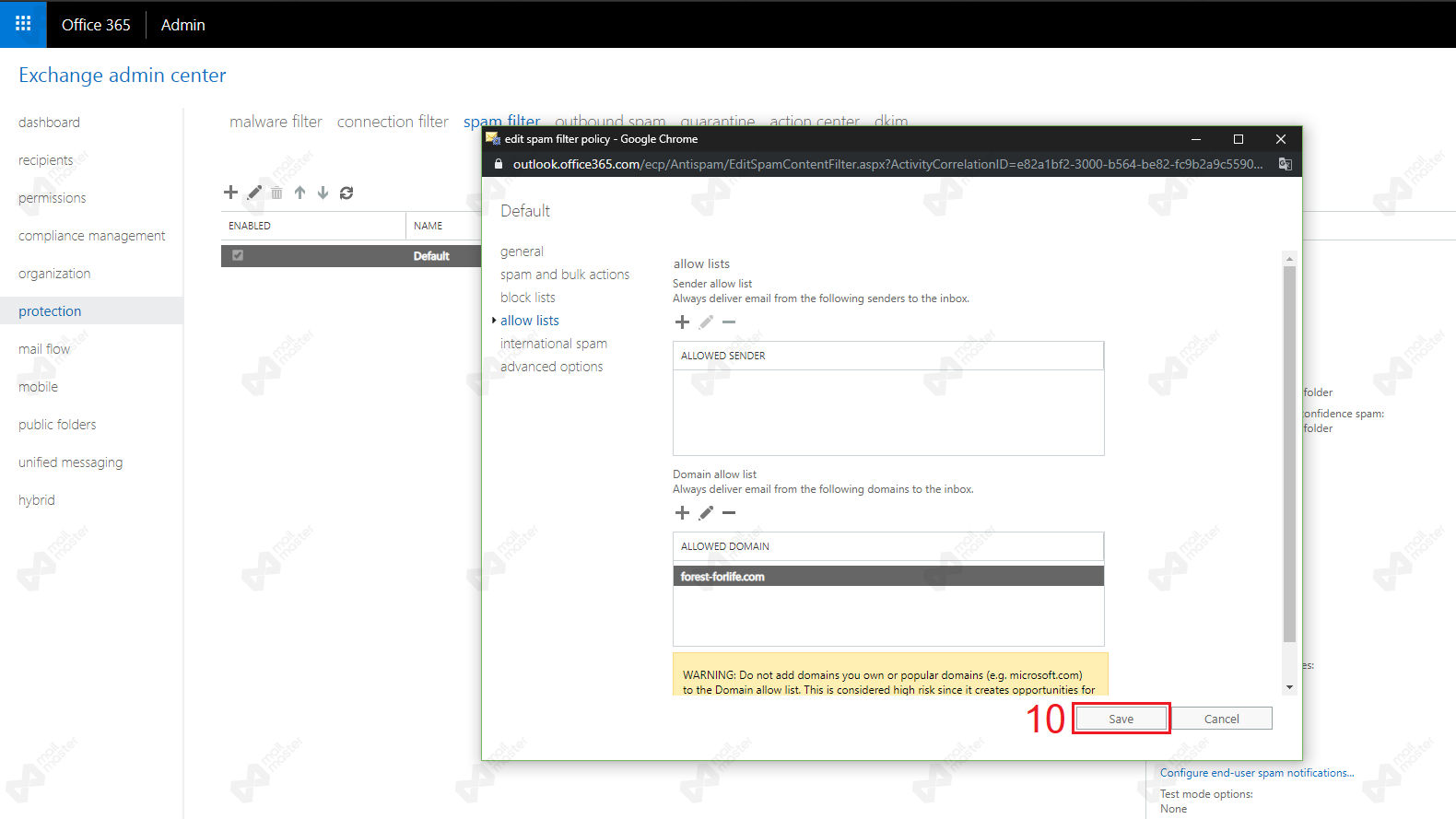Open international spam section
1456x819 pixels.
click(x=554, y=344)
